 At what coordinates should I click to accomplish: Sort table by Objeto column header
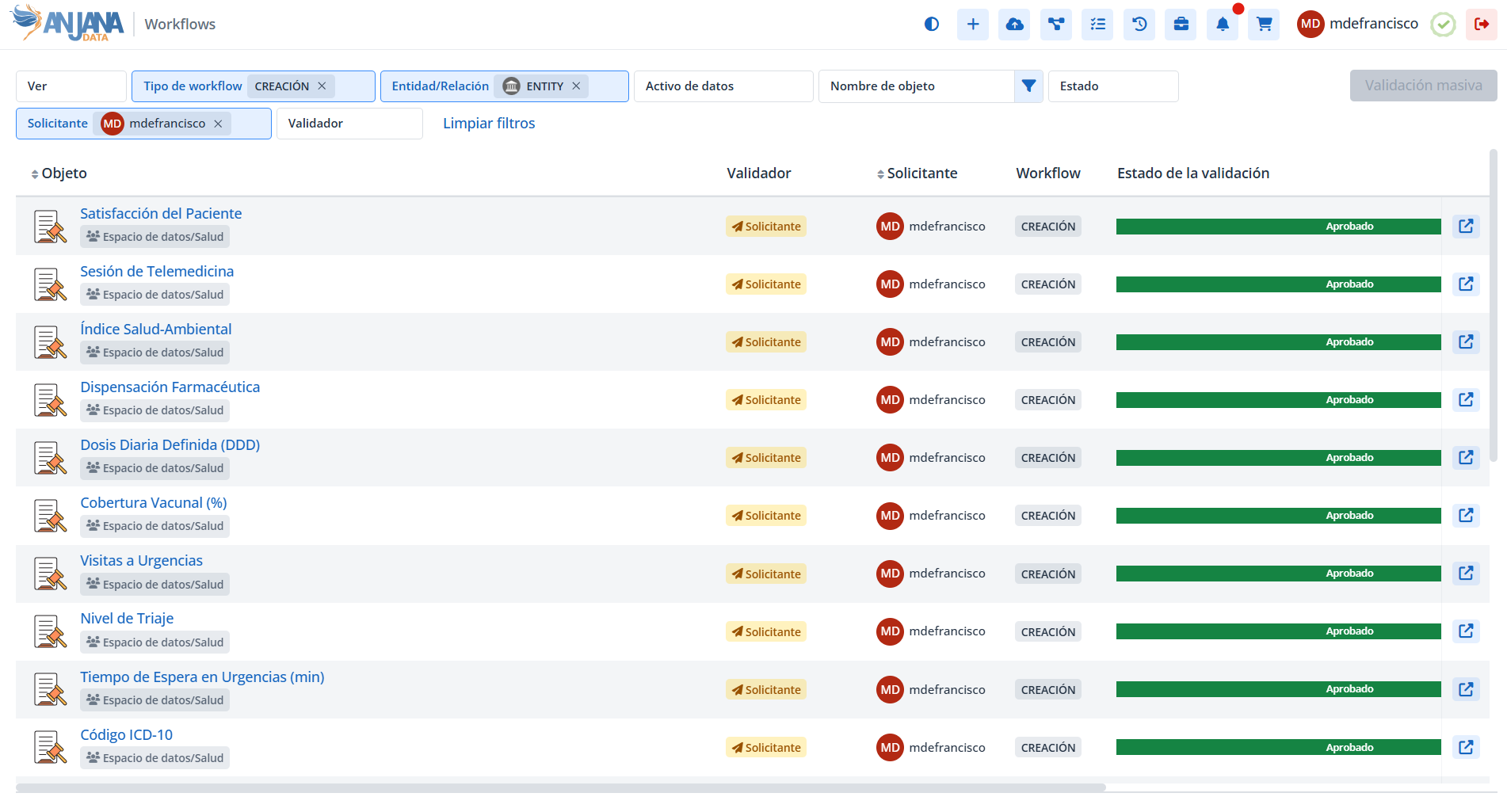tap(63, 173)
